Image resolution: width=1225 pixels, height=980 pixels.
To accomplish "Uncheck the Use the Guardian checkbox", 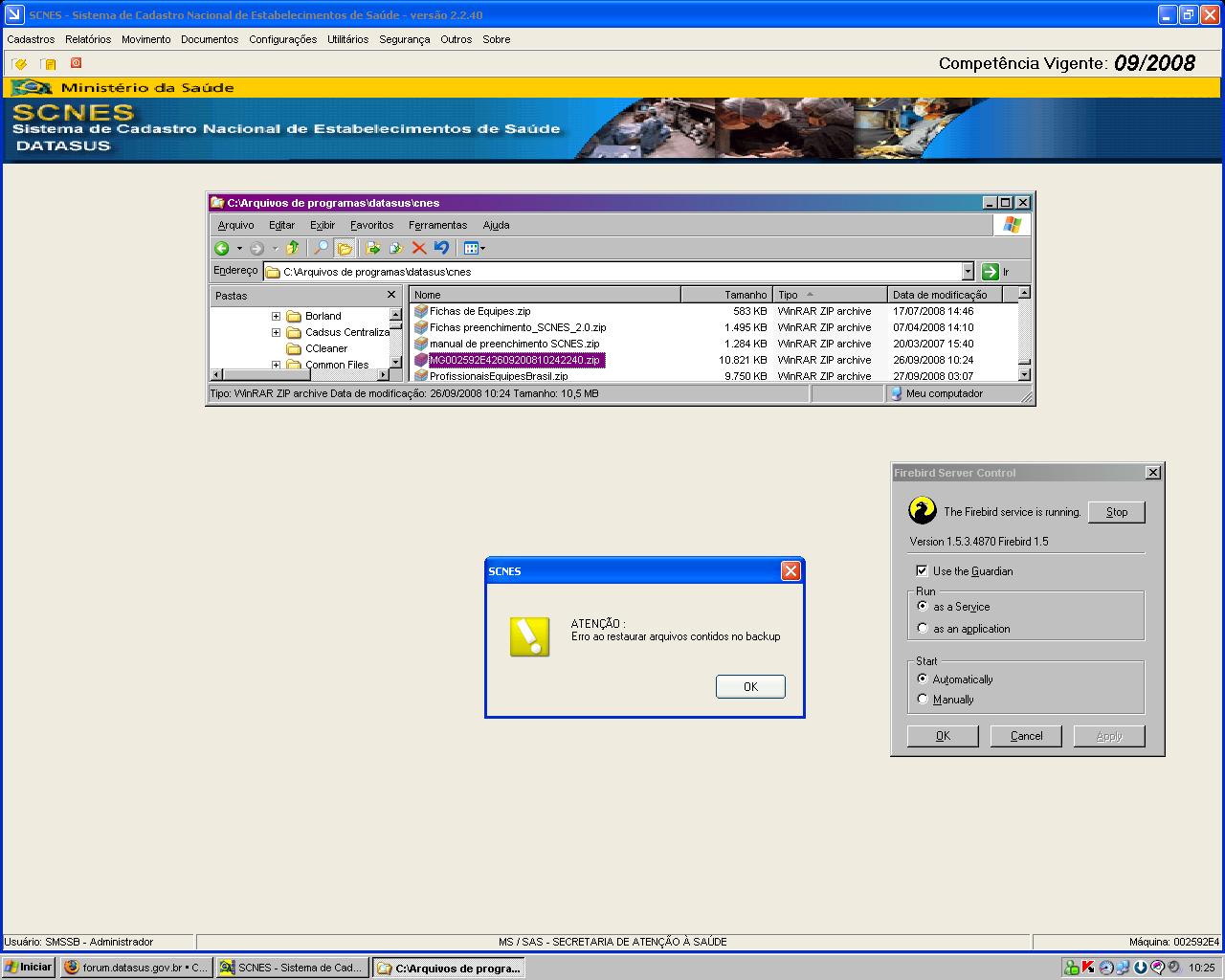I will pos(922,571).
